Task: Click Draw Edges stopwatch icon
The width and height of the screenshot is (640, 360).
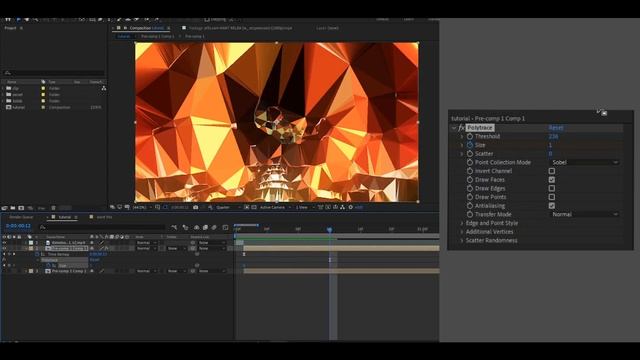Action: [x=470, y=188]
